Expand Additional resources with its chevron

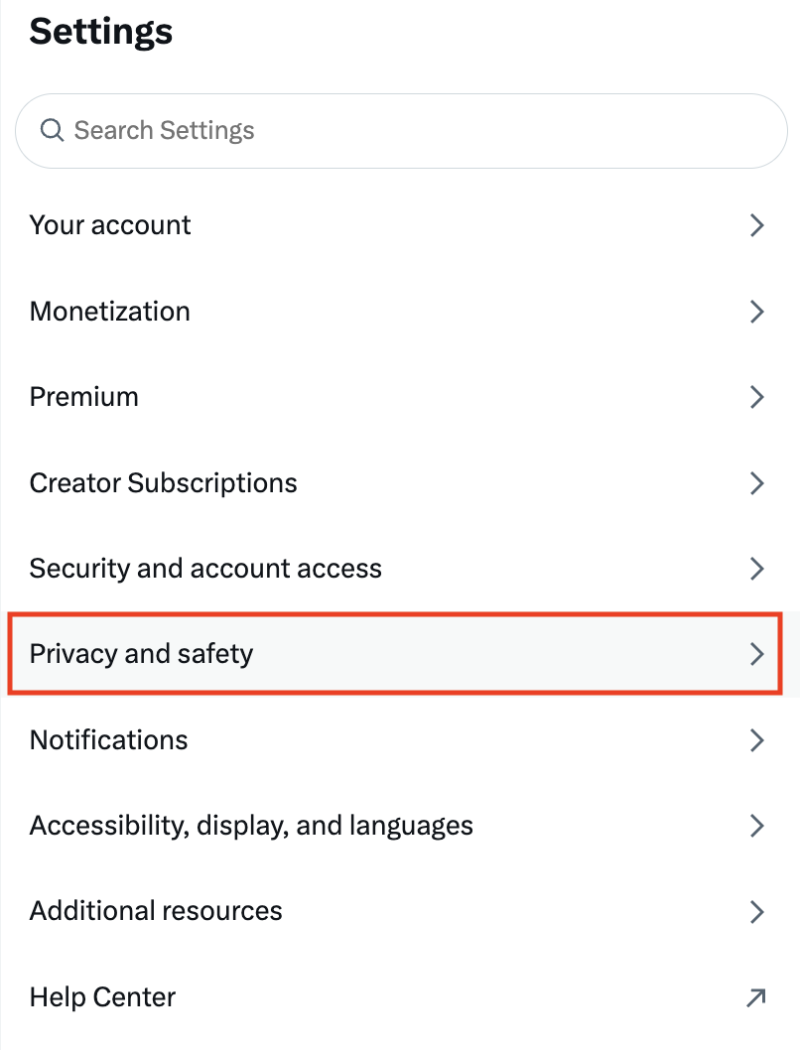click(756, 911)
